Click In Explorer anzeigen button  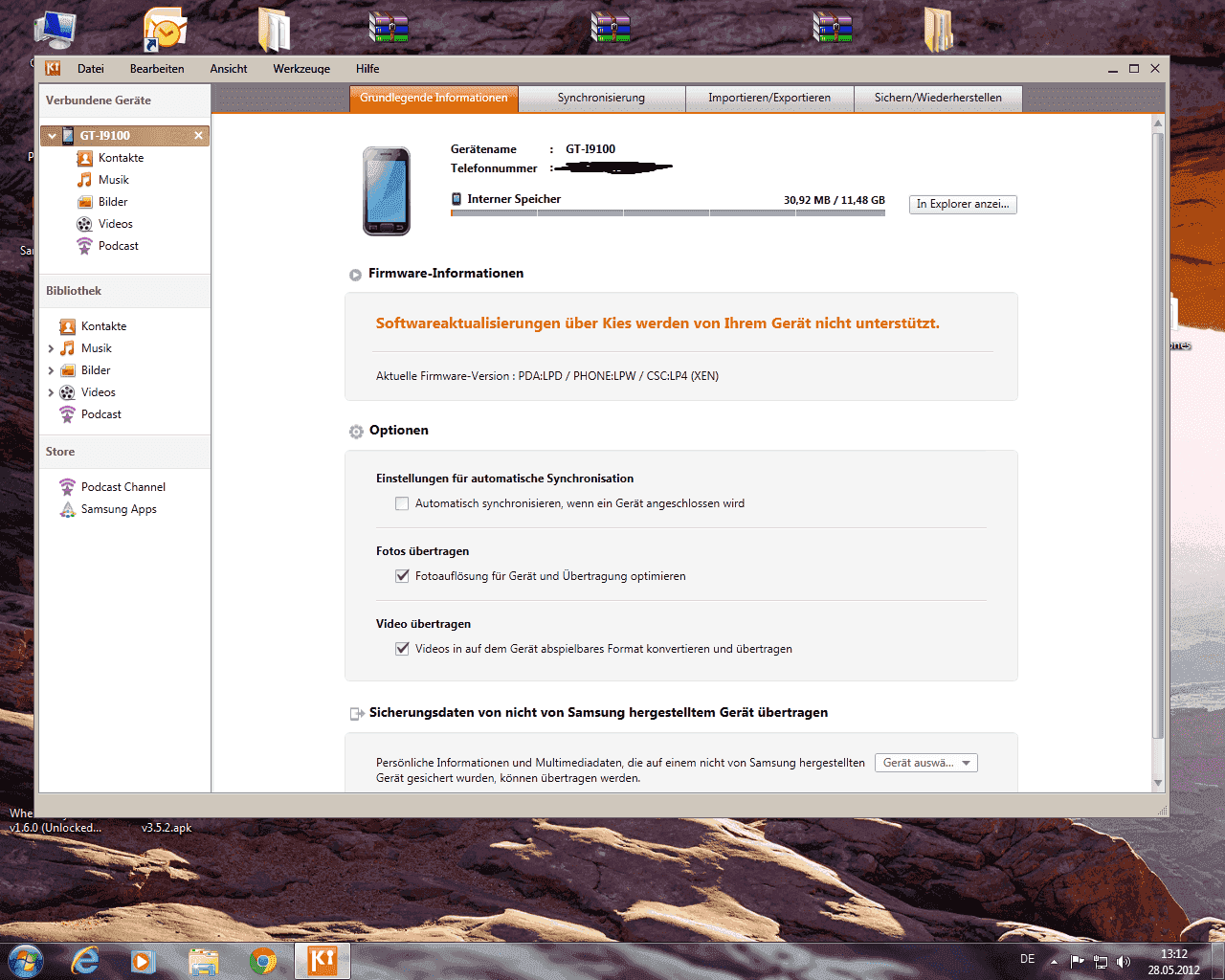963,204
